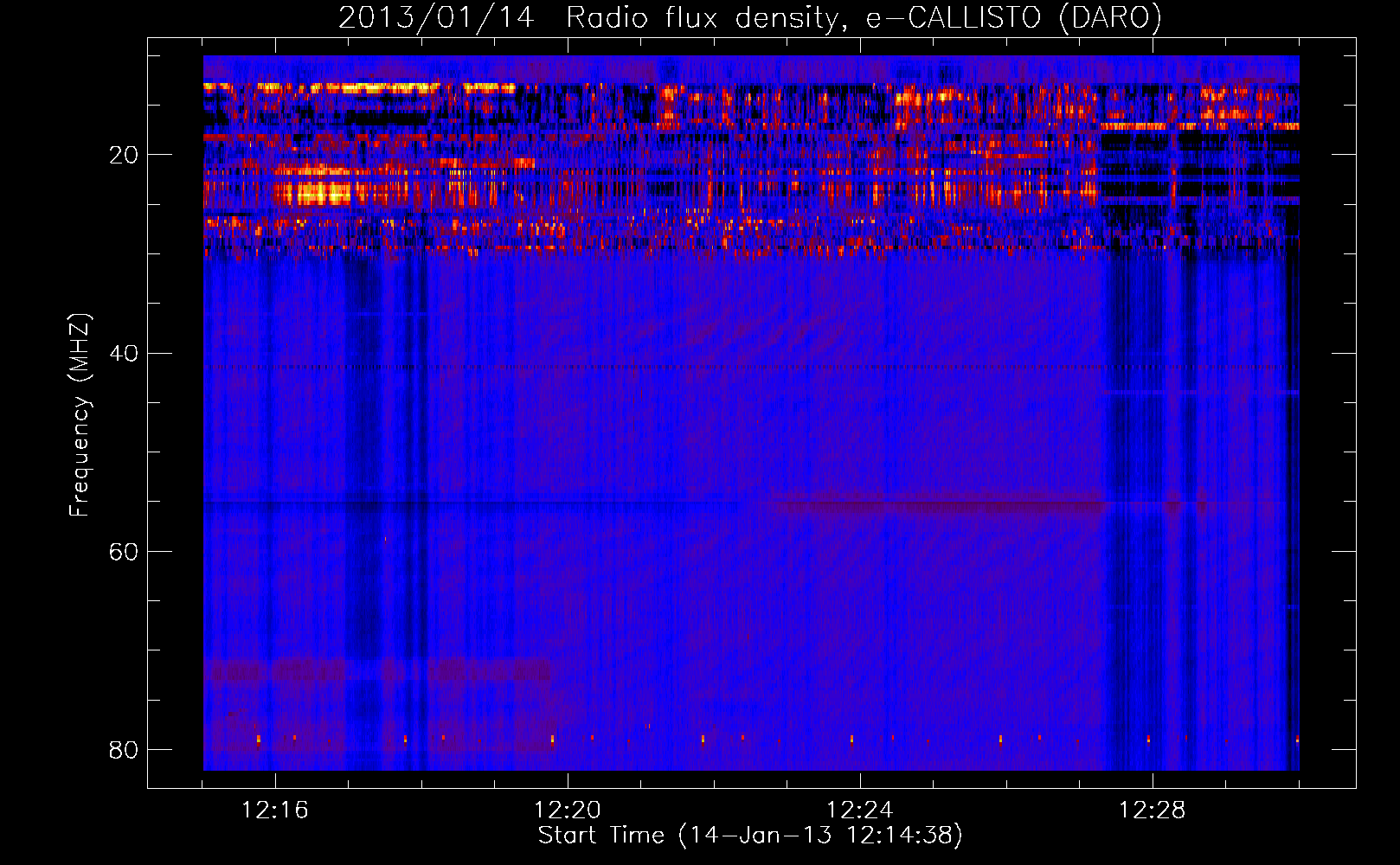
Task: Click the 40 frequency tick label
Action: (x=124, y=354)
